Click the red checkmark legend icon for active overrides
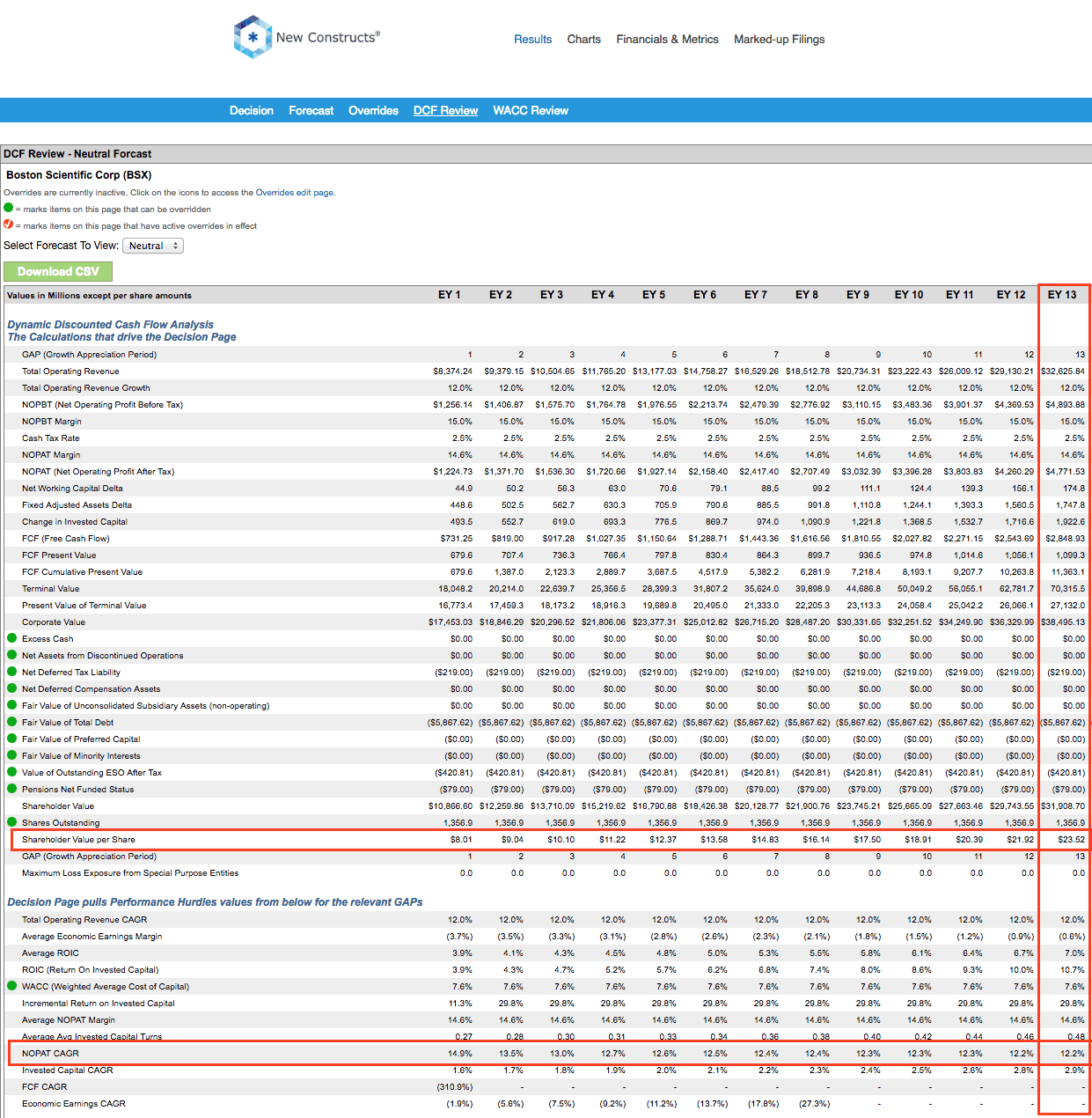Image resolution: width=1092 pixels, height=1118 pixels. (x=9, y=224)
